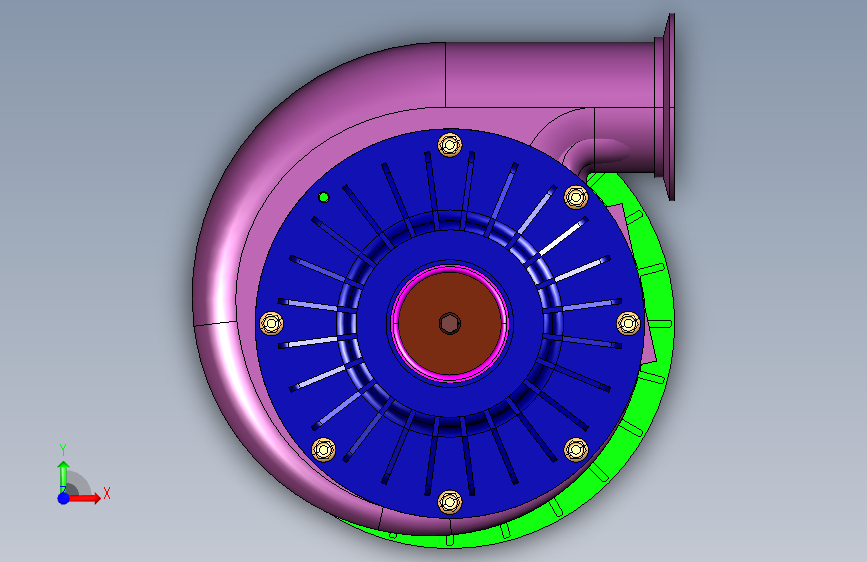This screenshot has height=562, width=867.
Task: Click the blue Z axis ball of triad
Action: 64,498
